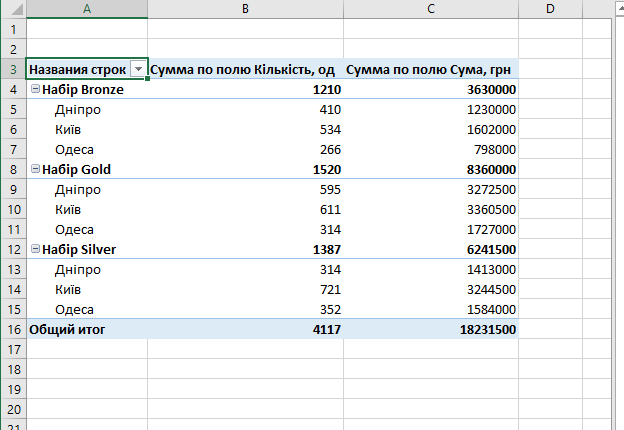Select the cell with value 798000
The width and height of the screenshot is (624, 430).
click(431, 149)
